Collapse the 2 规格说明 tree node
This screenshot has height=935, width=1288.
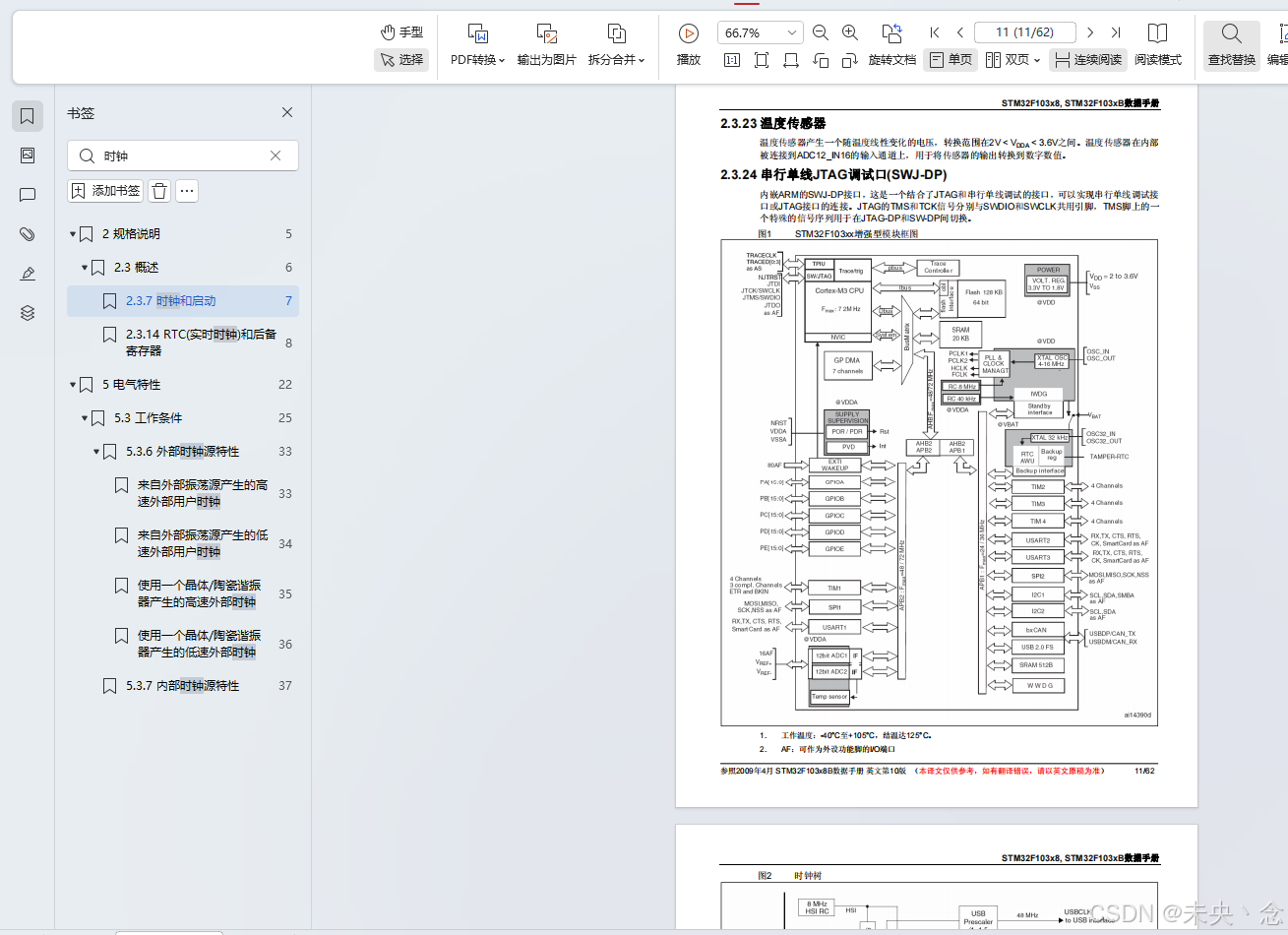click(73, 234)
